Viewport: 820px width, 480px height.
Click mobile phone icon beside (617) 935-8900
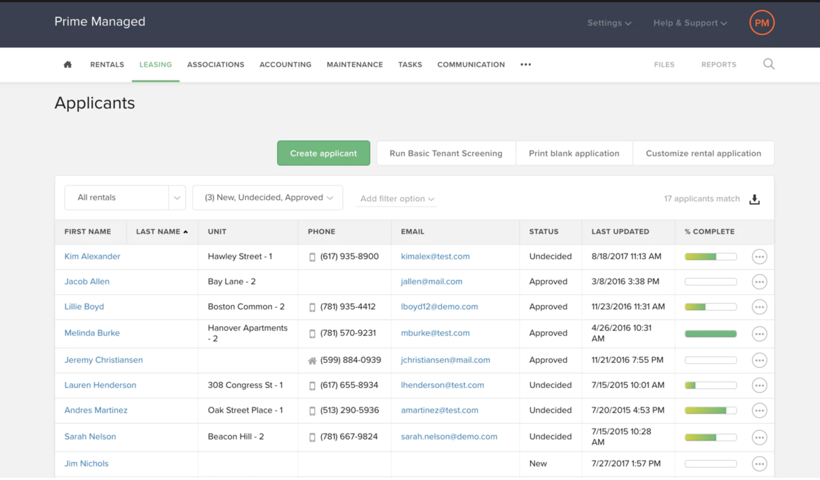click(312, 257)
